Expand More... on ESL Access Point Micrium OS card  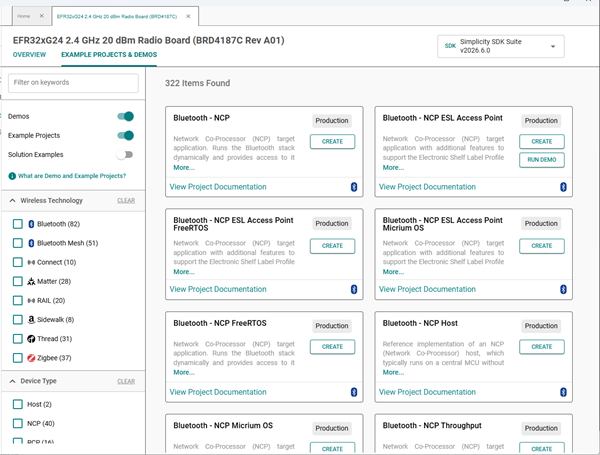pyautogui.click(x=393, y=272)
